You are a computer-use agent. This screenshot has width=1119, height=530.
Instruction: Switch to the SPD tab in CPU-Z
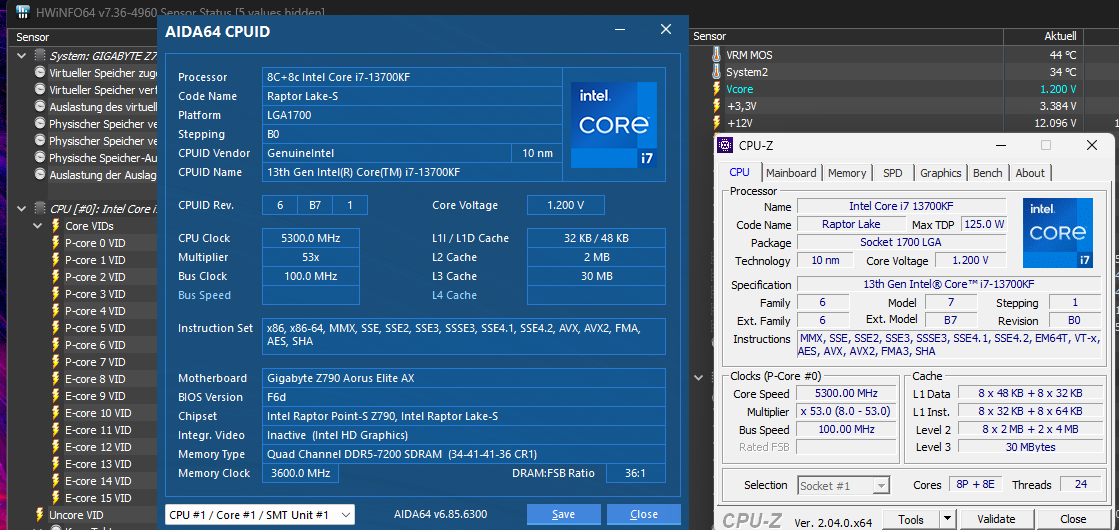pos(893,173)
